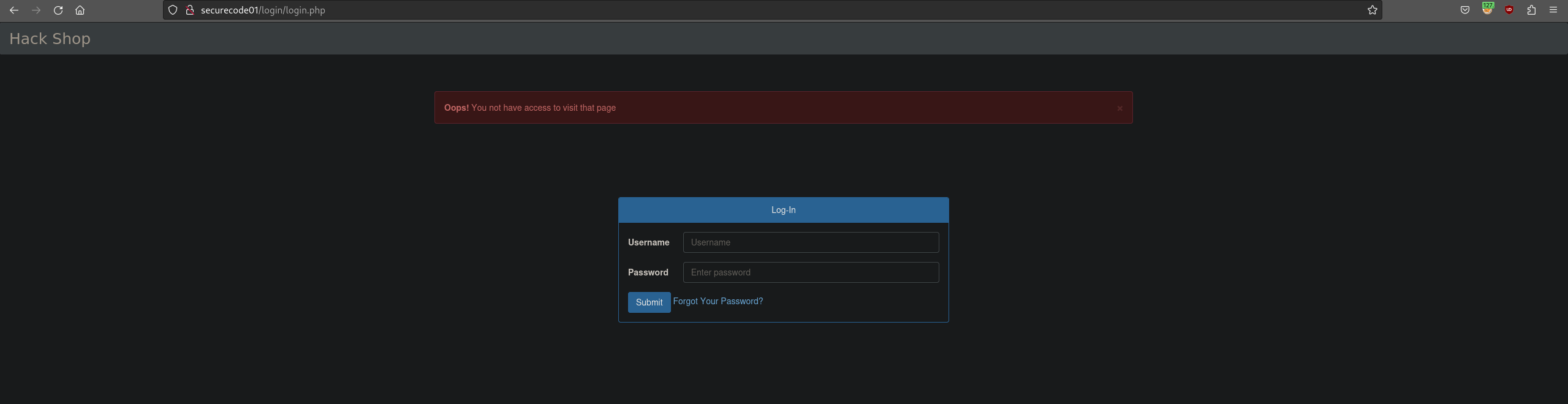The image size is (1568, 404).
Task: Open the uBlock Origin extension
Action: pyautogui.click(x=1509, y=10)
